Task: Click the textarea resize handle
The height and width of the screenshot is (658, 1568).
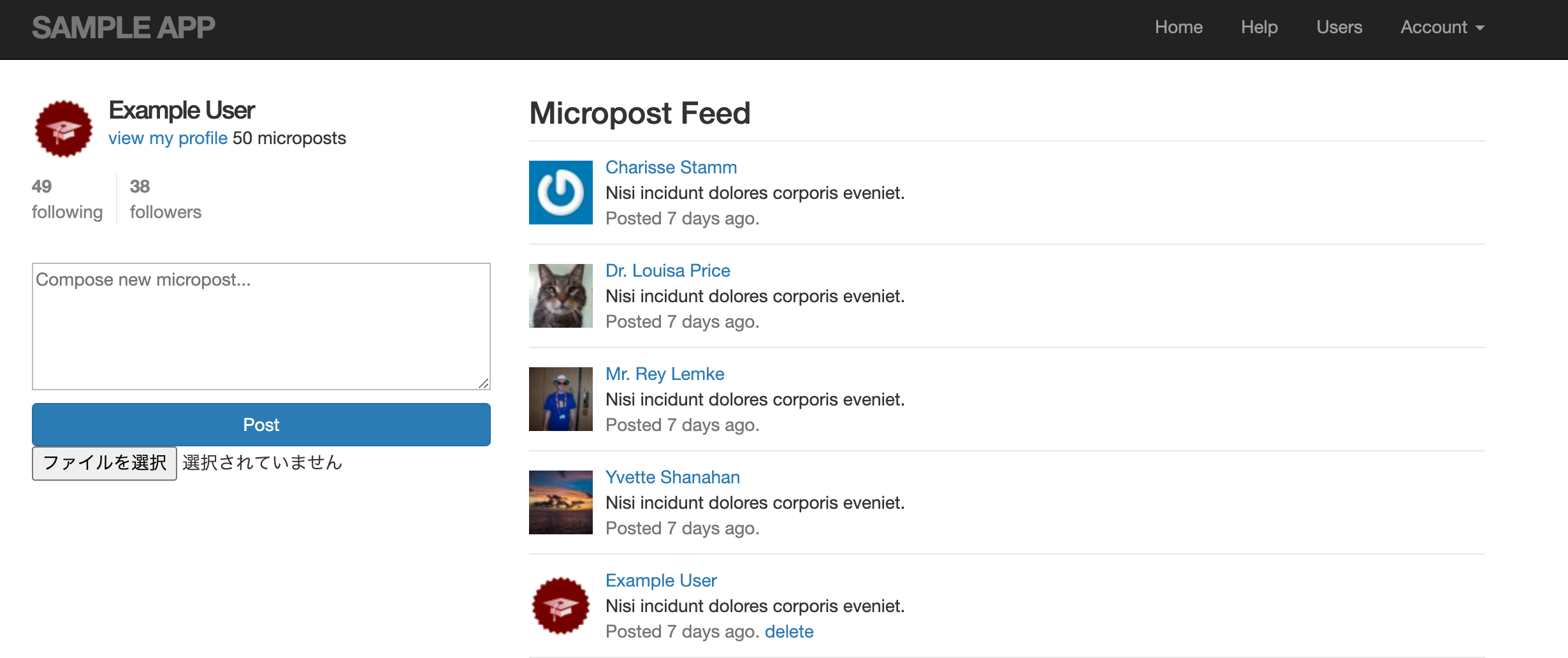Action: (484, 383)
